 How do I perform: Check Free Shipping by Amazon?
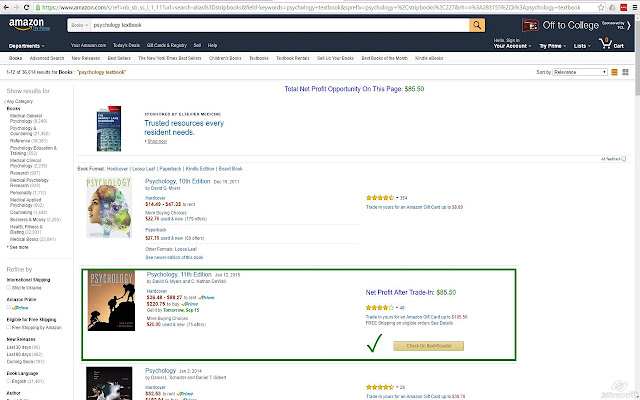tap(9, 327)
